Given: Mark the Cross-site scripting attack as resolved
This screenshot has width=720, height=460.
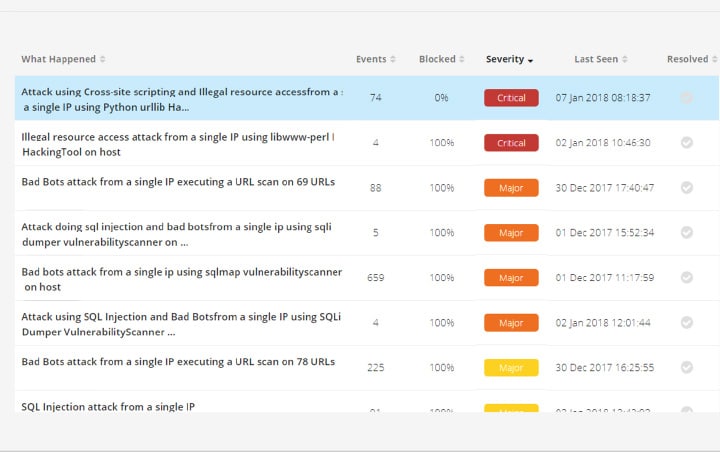Looking at the screenshot, I should tap(686, 98).
